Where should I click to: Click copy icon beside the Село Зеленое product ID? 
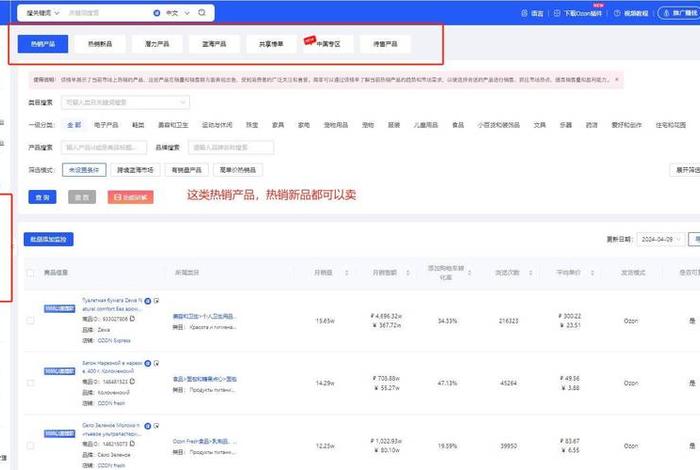133,444
